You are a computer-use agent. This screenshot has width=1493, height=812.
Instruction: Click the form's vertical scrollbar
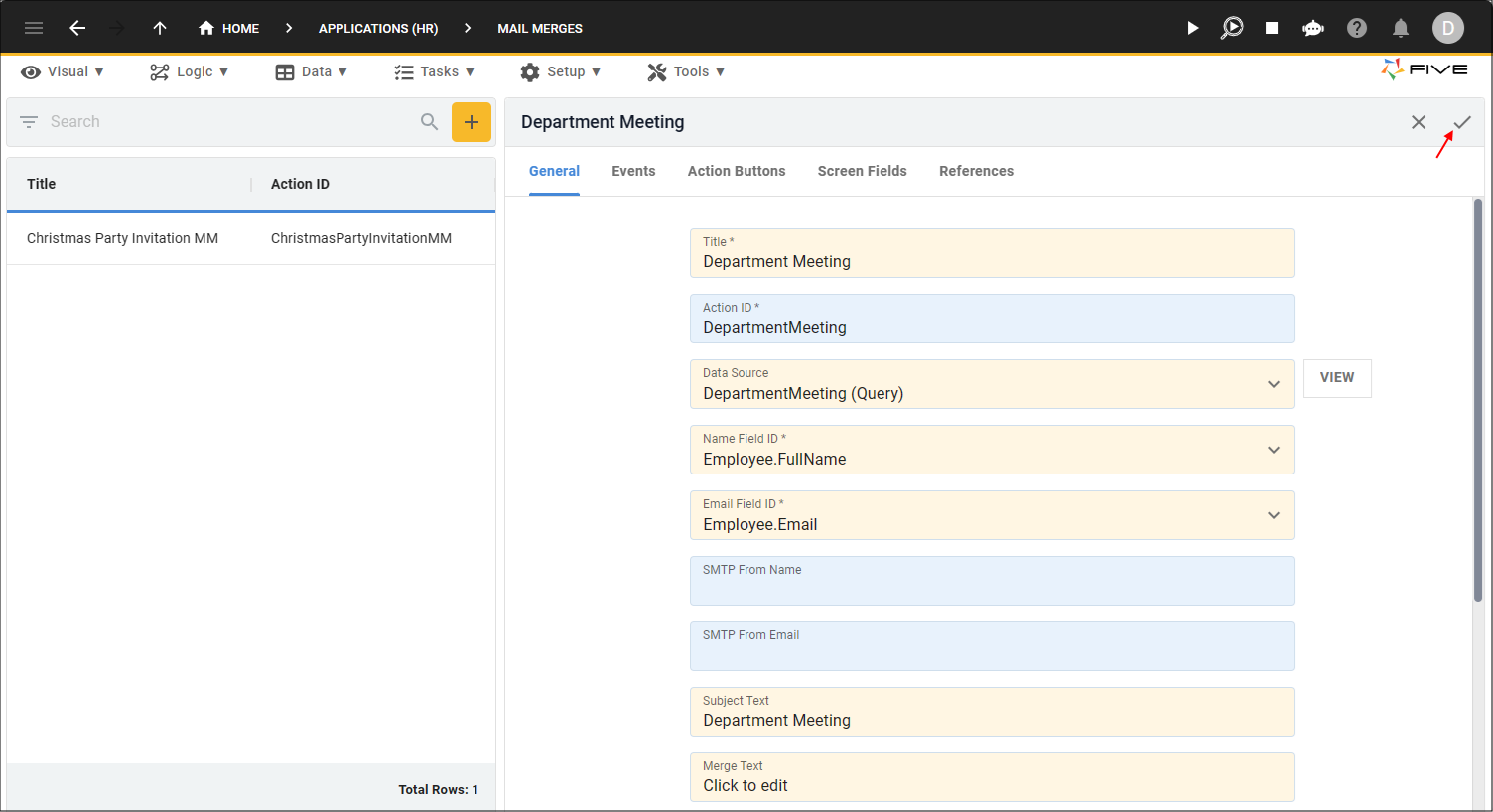pyautogui.click(x=1478, y=399)
